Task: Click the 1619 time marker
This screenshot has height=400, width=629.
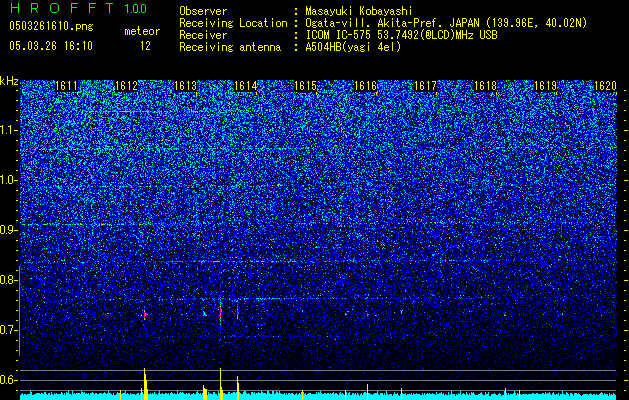Action: (546, 86)
